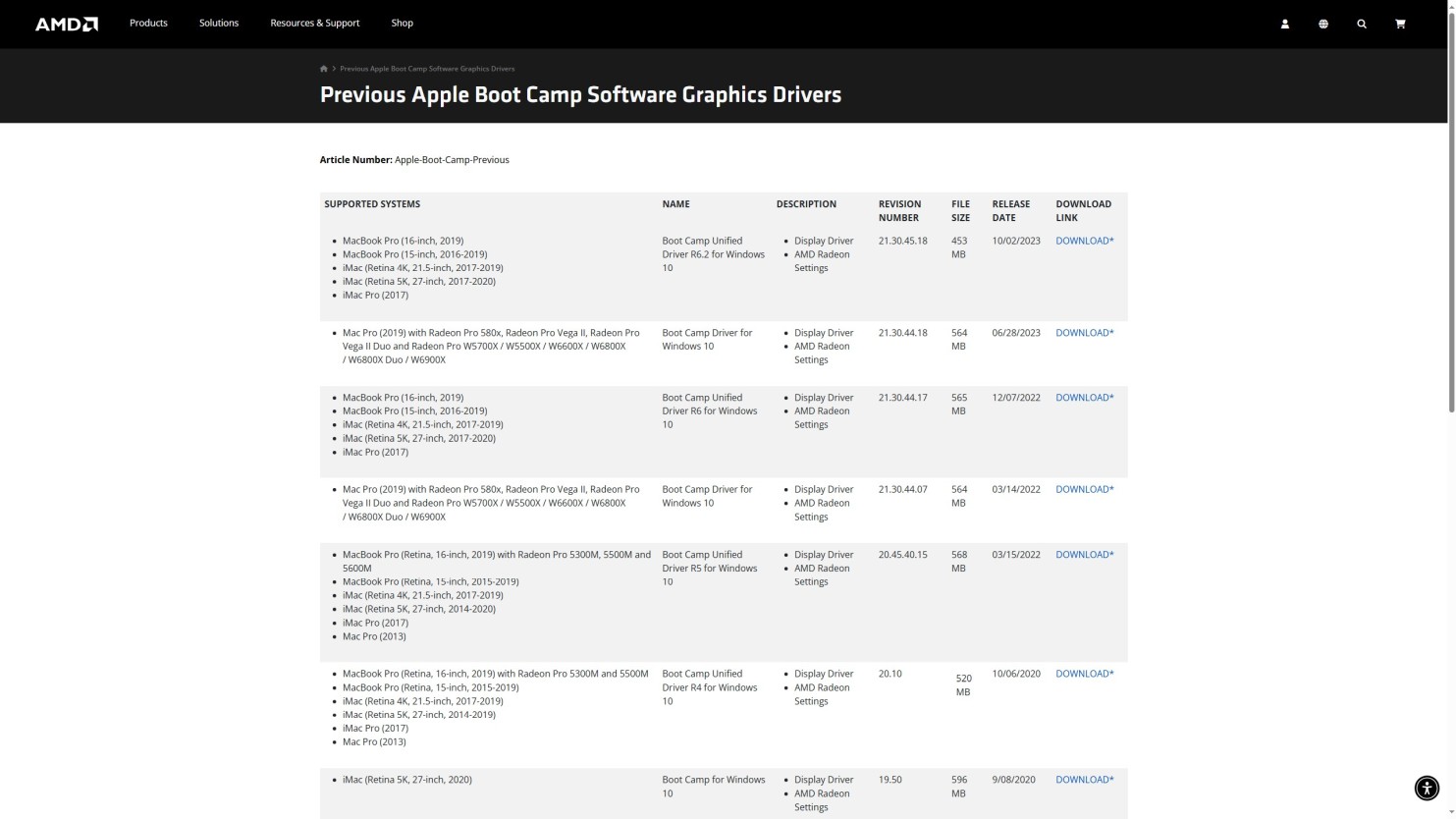Screen dimensions: 1456x819
Task: Click the Previous Apple Boot Camp breadcrumb link
Action: 427,69
